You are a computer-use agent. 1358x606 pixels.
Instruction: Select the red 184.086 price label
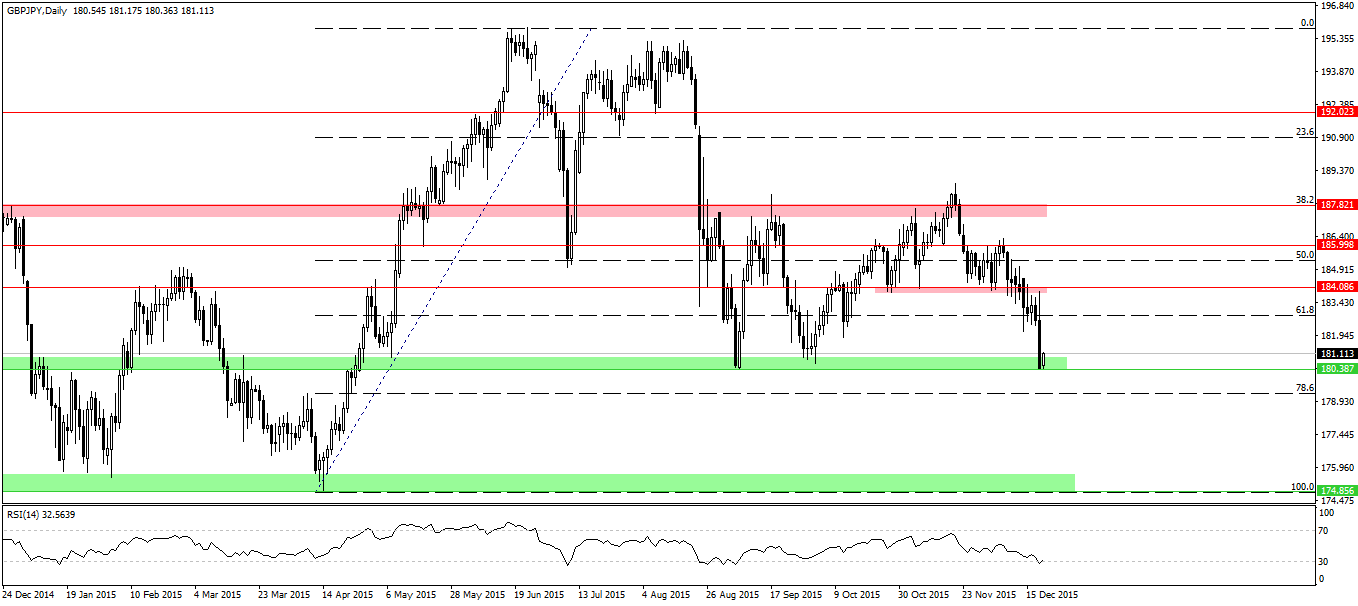click(x=1337, y=288)
